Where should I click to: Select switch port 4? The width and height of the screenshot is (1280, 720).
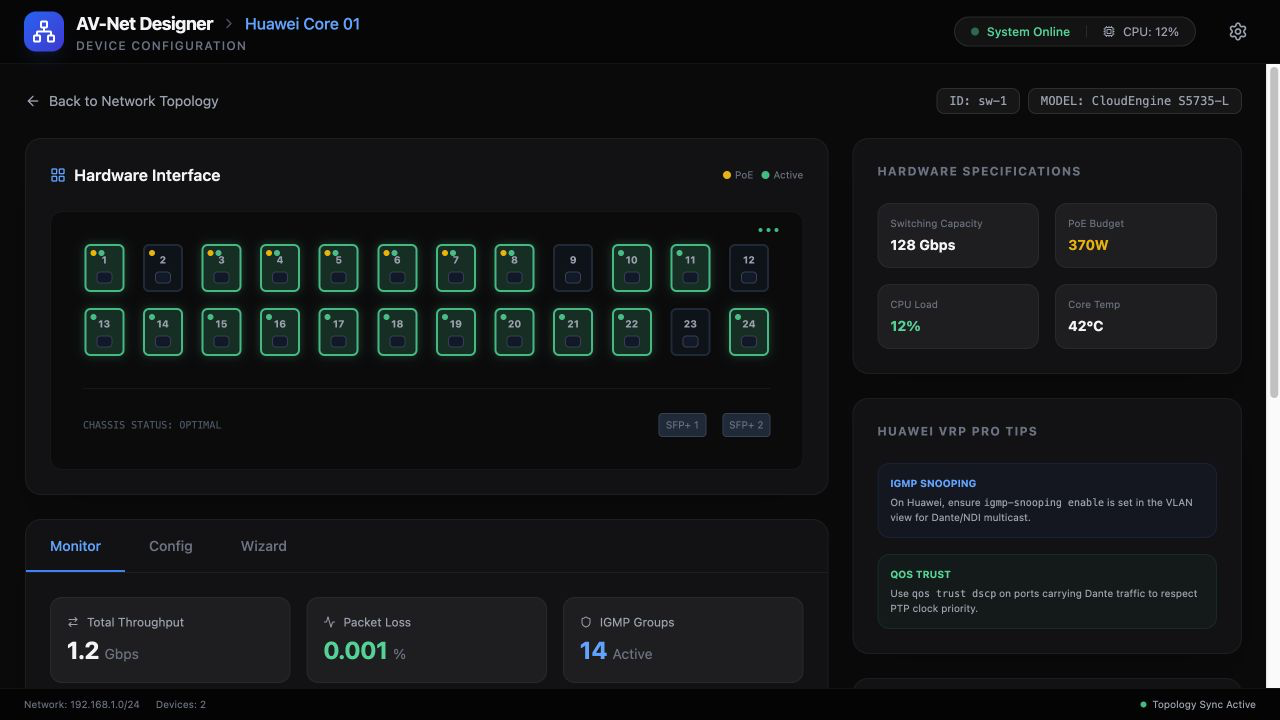point(280,268)
